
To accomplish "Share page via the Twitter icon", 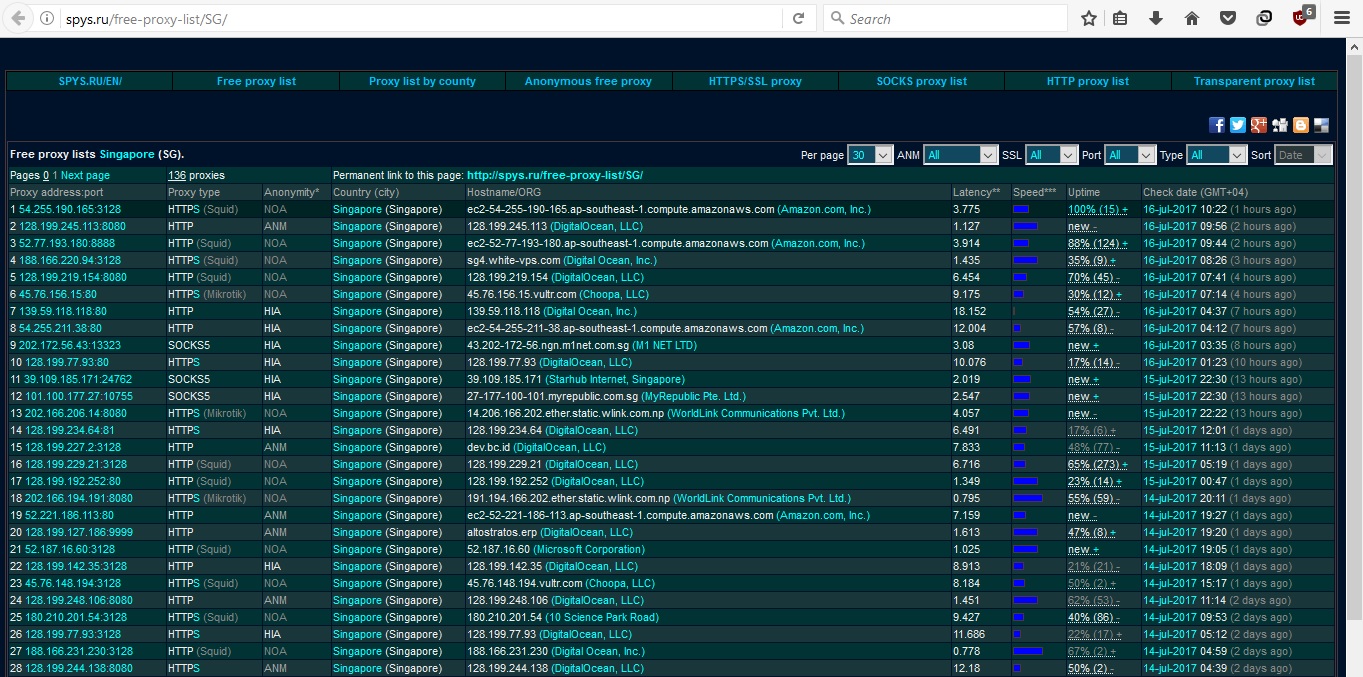I will (x=1238, y=125).
